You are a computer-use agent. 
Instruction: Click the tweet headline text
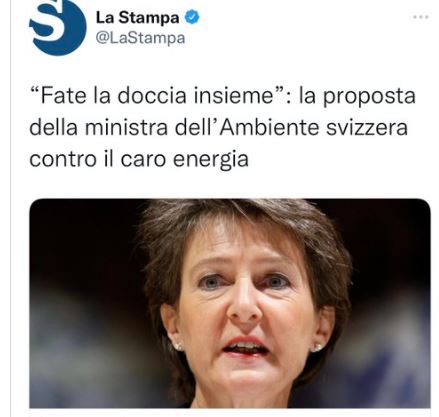(x=222, y=127)
